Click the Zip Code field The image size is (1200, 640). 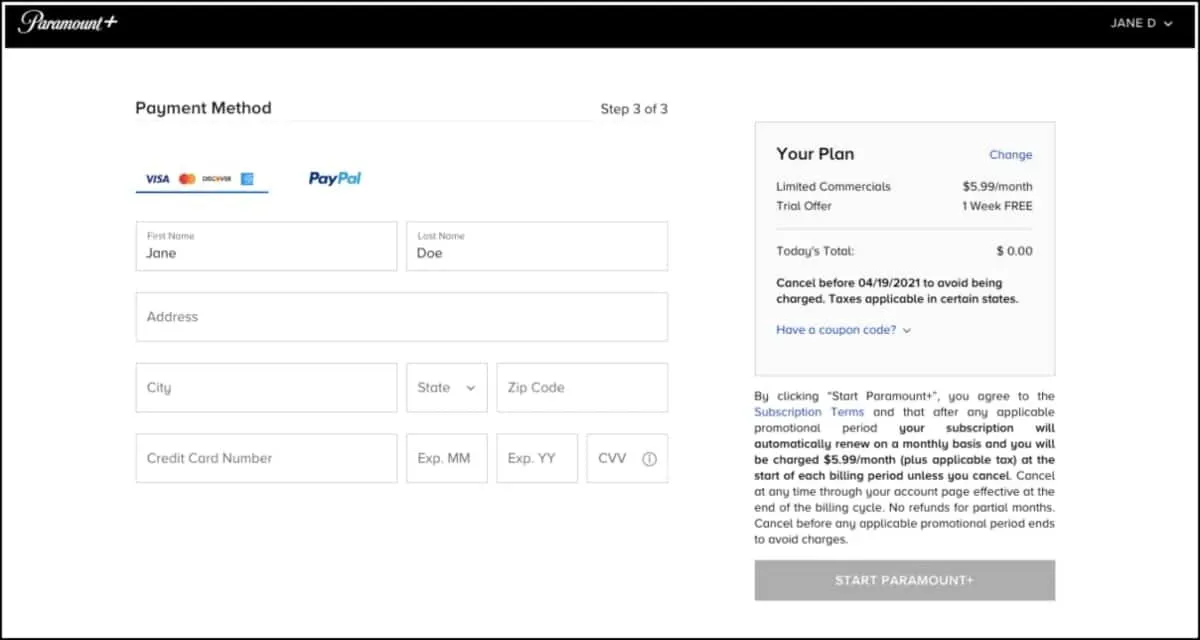click(x=581, y=387)
